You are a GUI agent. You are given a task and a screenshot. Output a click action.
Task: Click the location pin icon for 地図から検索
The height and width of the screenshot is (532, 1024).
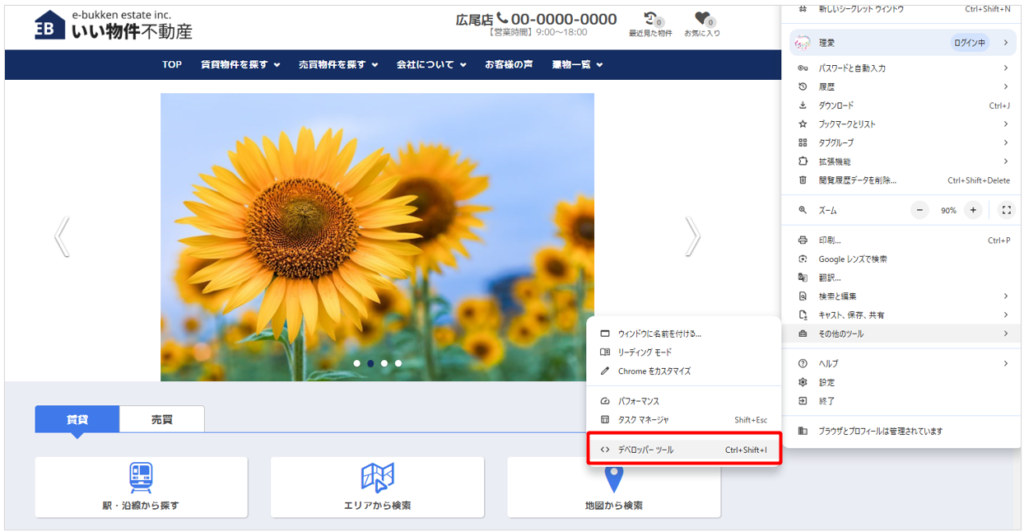point(613,478)
